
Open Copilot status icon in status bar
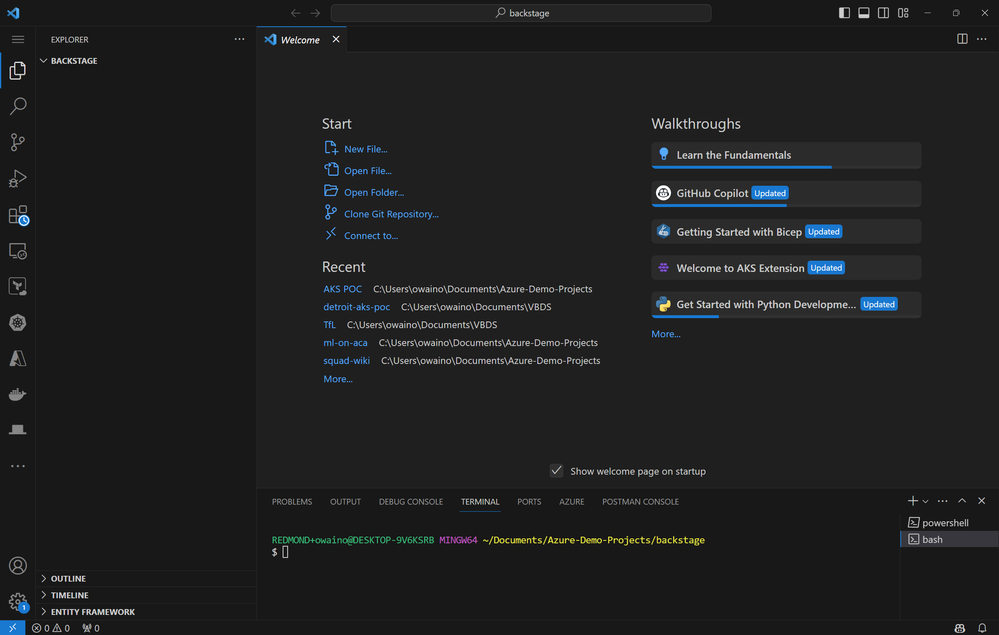(959, 628)
